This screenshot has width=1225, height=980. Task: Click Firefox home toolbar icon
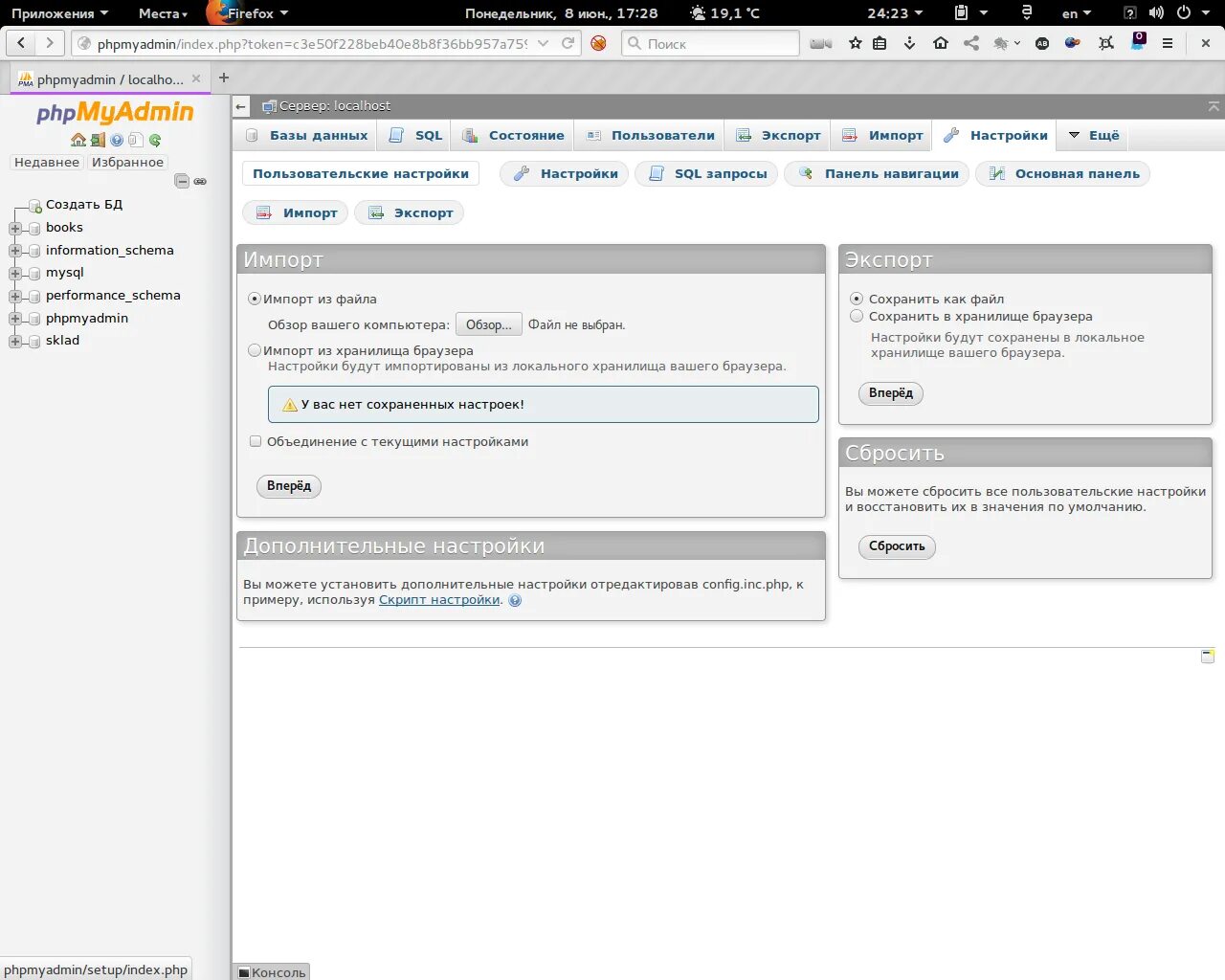click(941, 43)
